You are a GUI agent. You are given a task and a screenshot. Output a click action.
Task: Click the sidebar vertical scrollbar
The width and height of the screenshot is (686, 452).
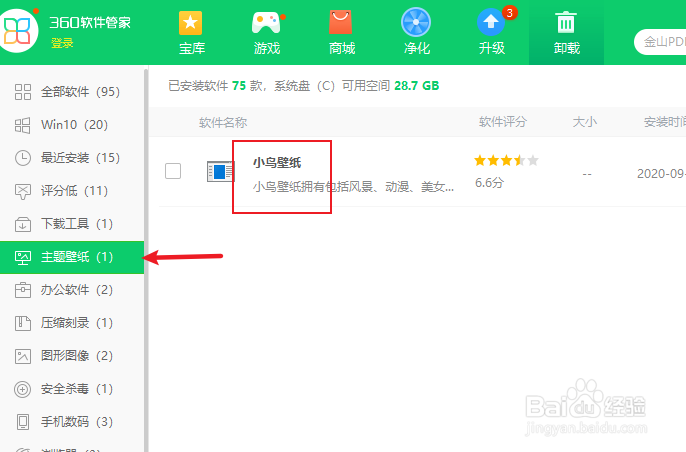coord(146,258)
